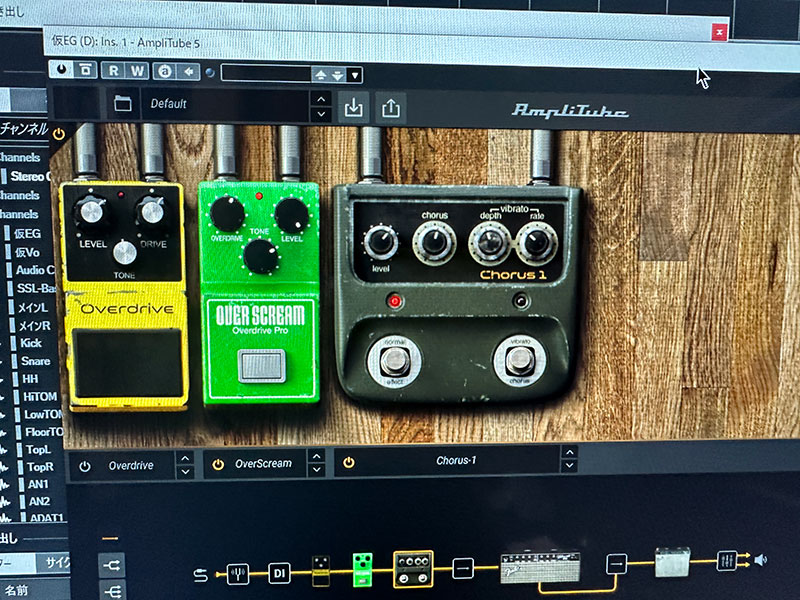Select previous AmpliTube preset with up chevron

(321, 99)
